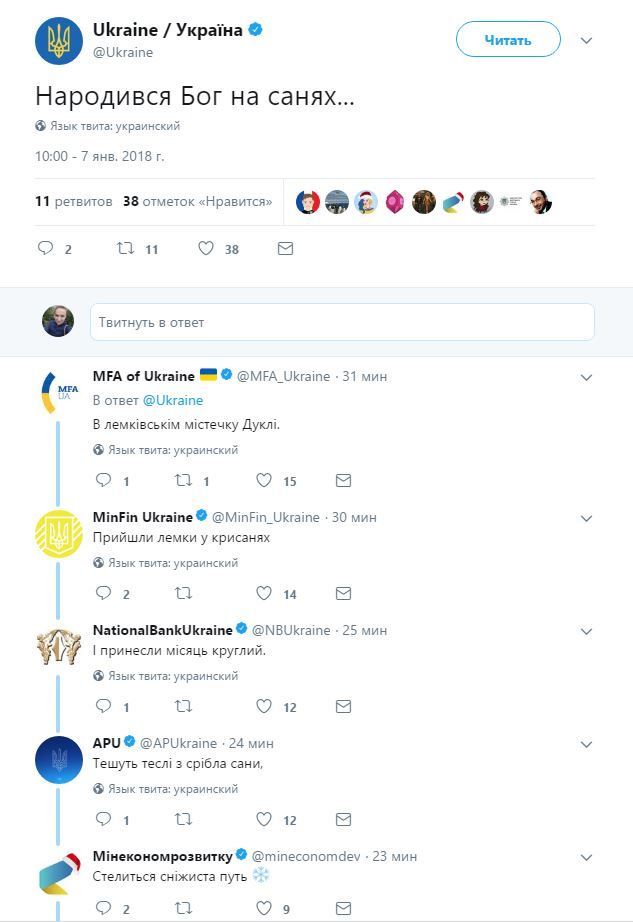
Task: Open MinFin Ukraine profile avatar
Action: tap(58, 534)
